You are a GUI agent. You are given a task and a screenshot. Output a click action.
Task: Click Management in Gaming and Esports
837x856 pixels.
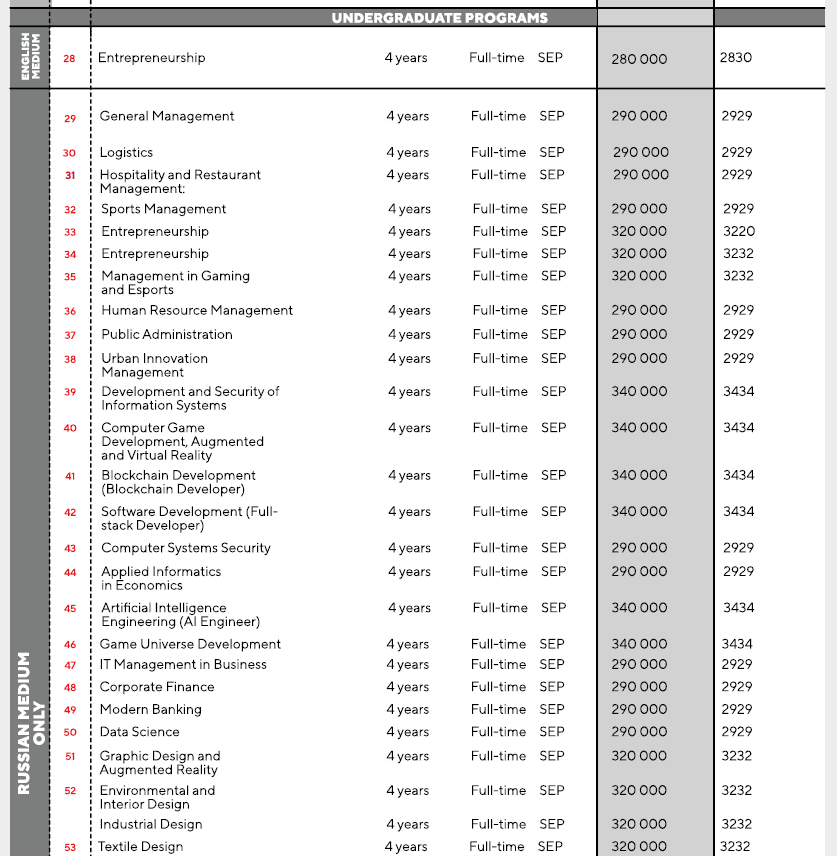(x=175, y=283)
